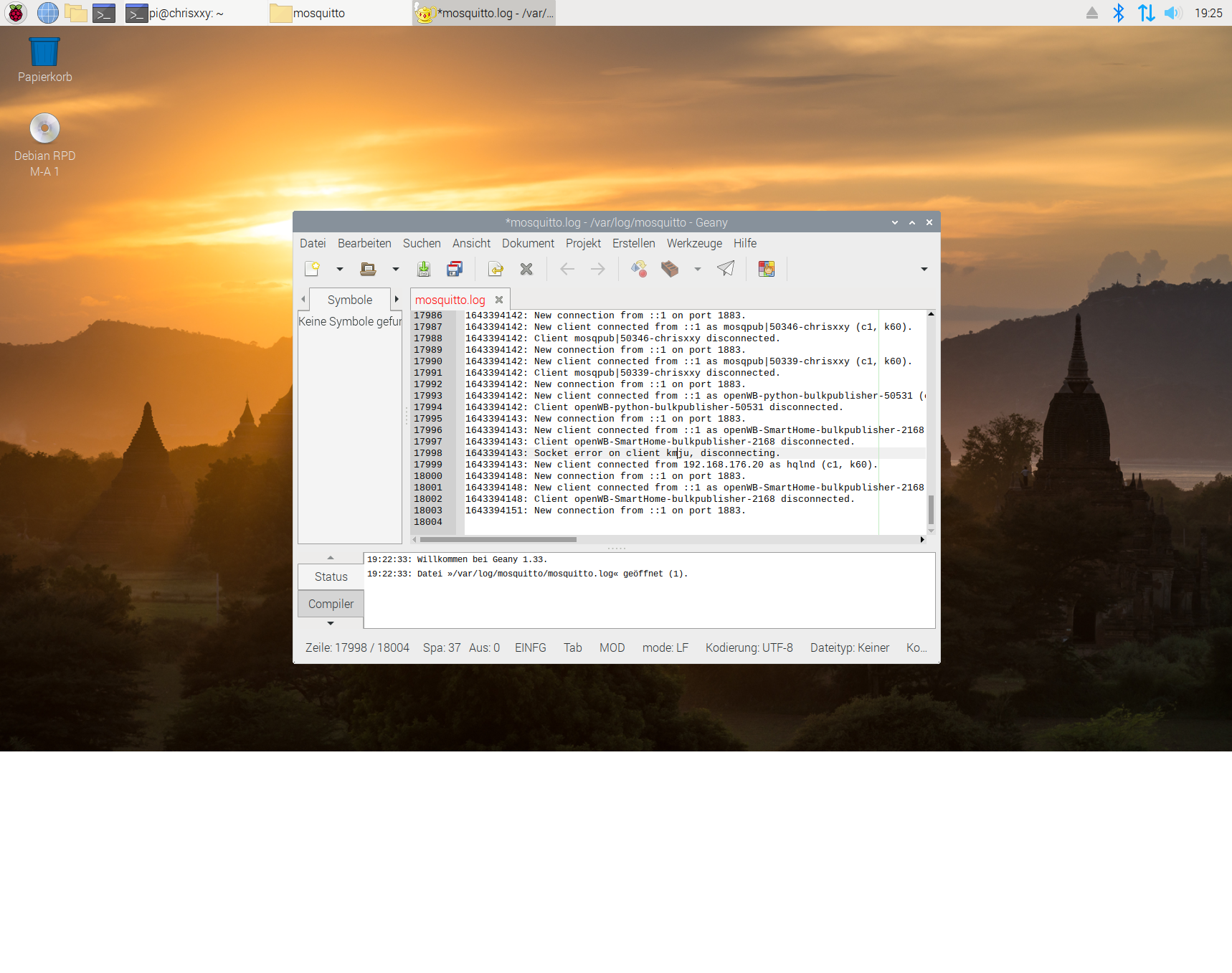Click the Build brick icon

click(x=670, y=269)
